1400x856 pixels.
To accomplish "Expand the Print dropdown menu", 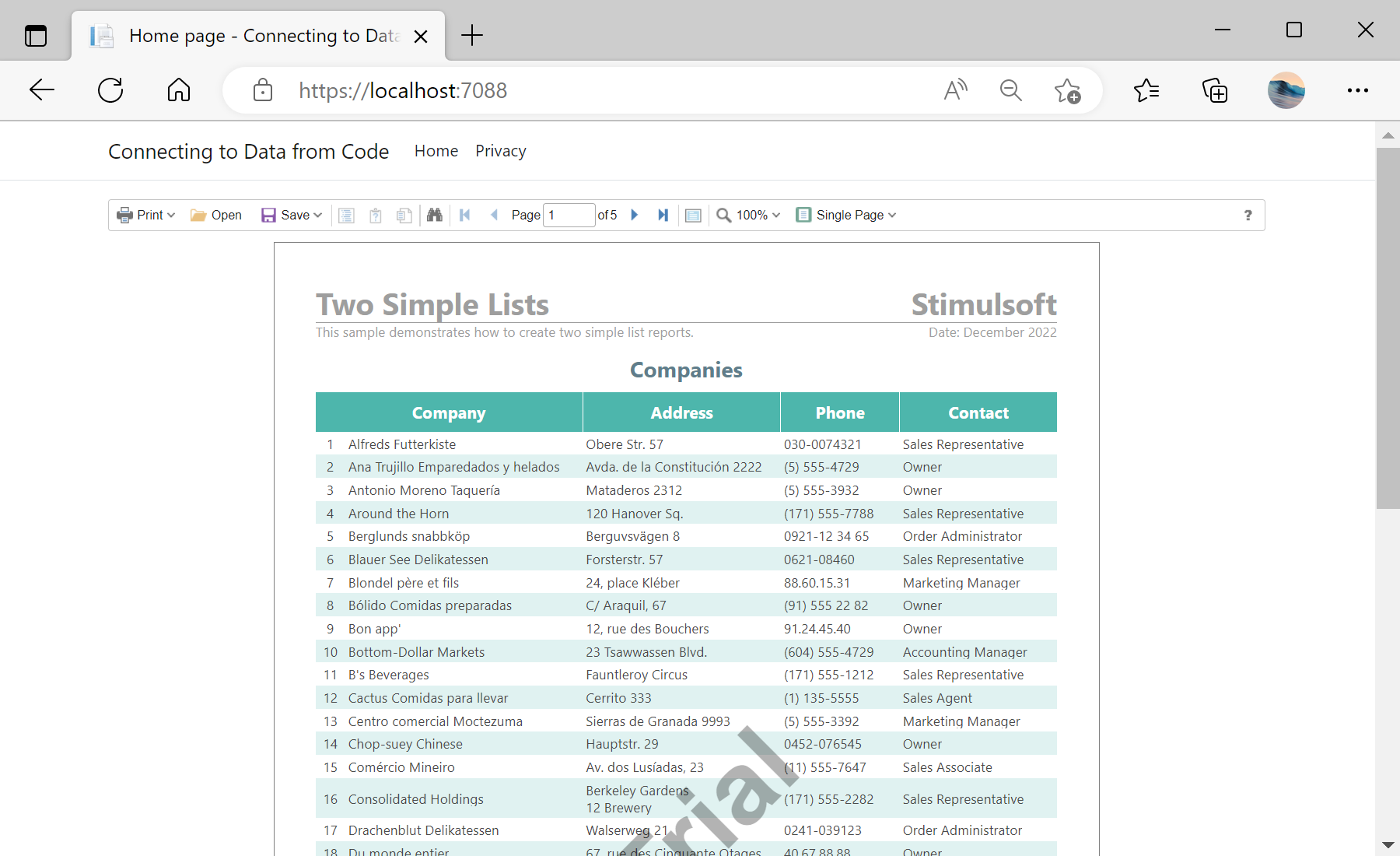I will 146,216.
